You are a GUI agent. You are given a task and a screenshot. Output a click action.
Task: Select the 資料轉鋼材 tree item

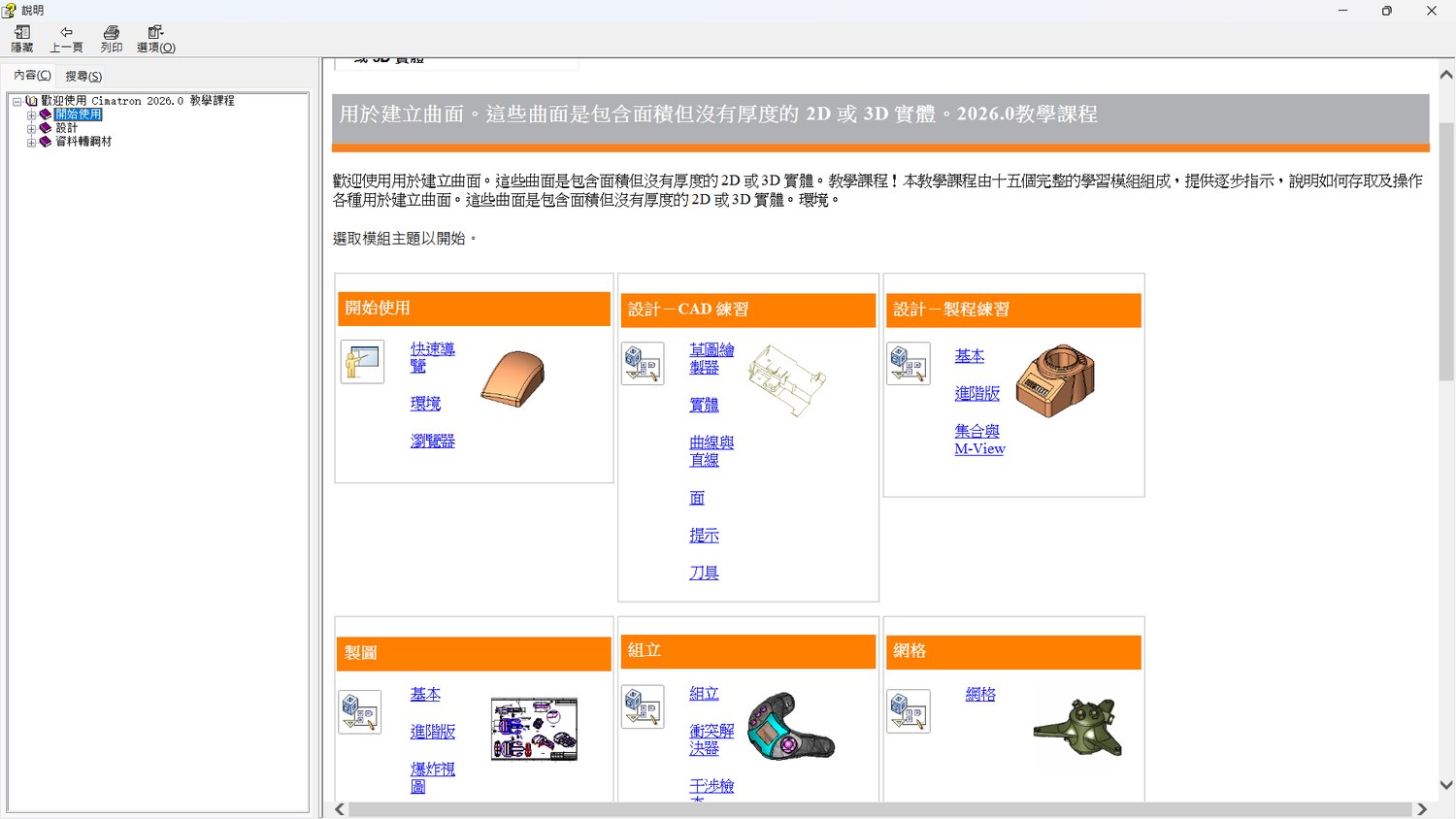83,142
